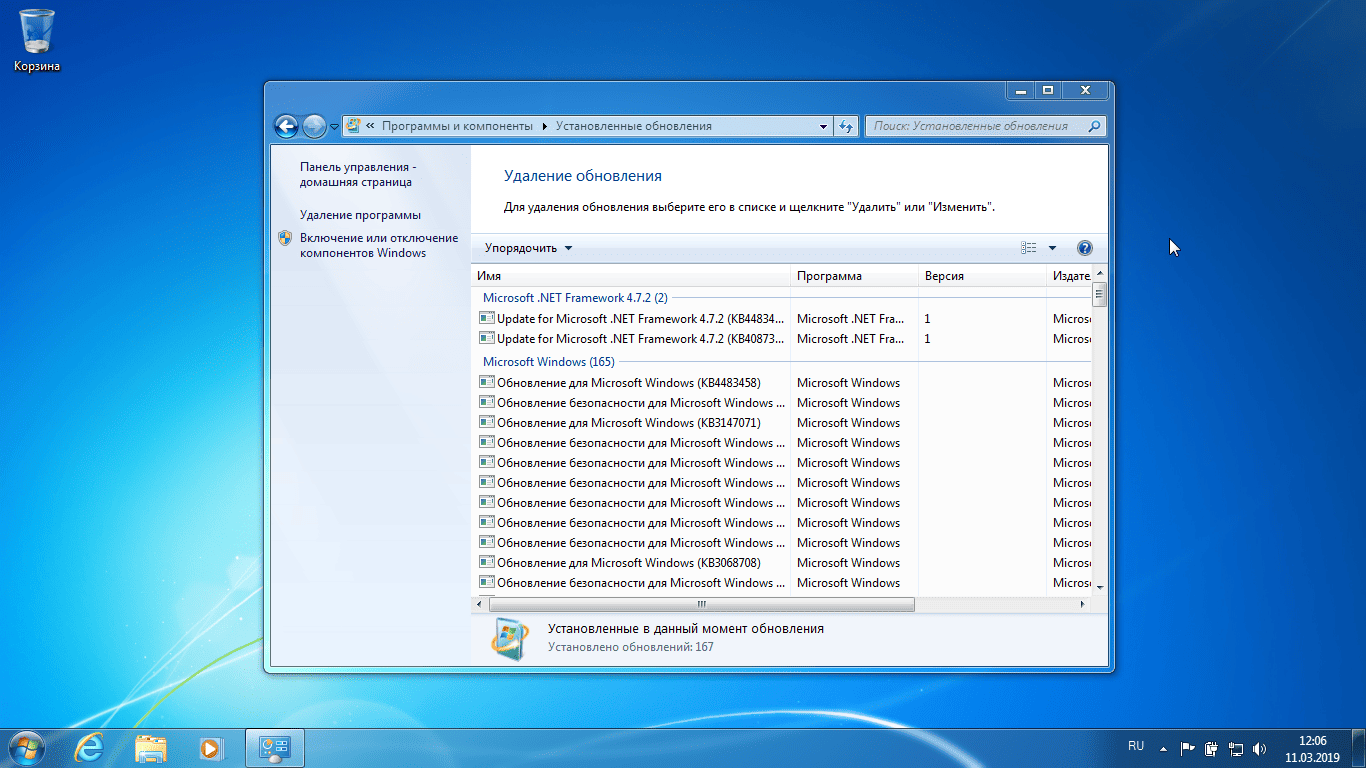Click Microsoft Windows program cell in KB4483458 row

tap(848, 382)
